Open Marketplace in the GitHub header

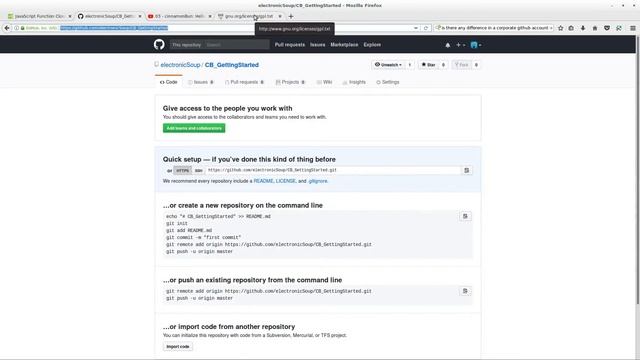click(x=344, y=45)
